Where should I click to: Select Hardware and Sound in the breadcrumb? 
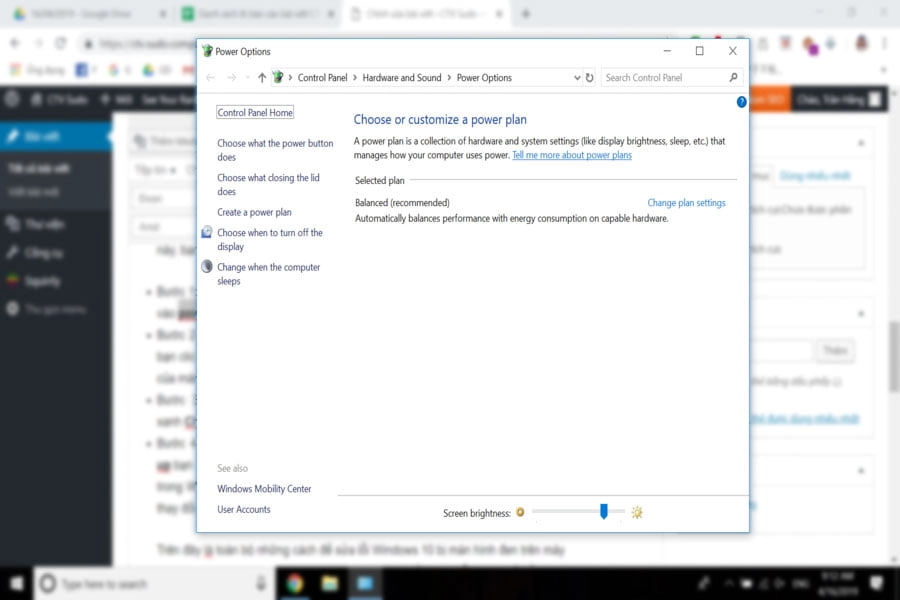point(401,78)
